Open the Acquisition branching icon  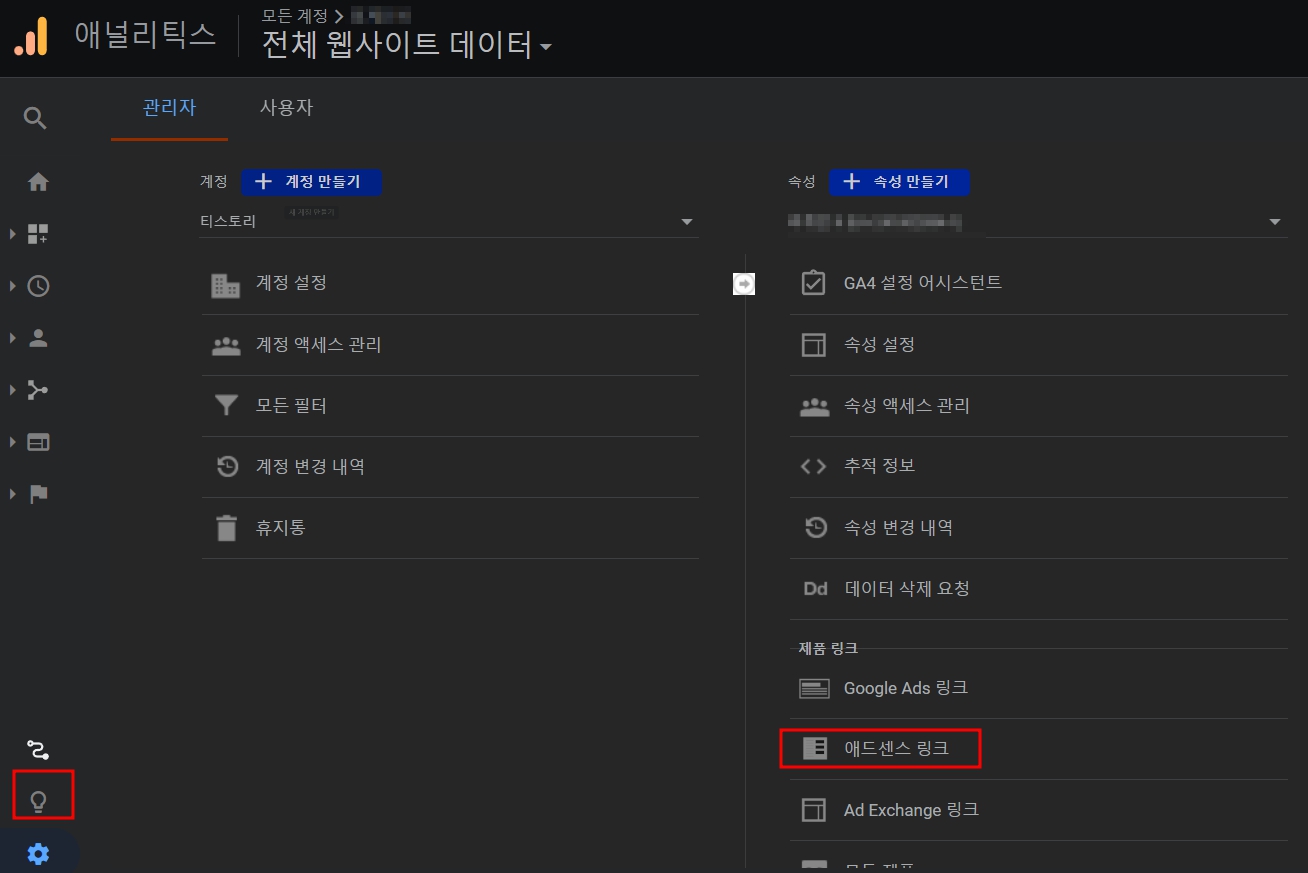coord(38,390)
